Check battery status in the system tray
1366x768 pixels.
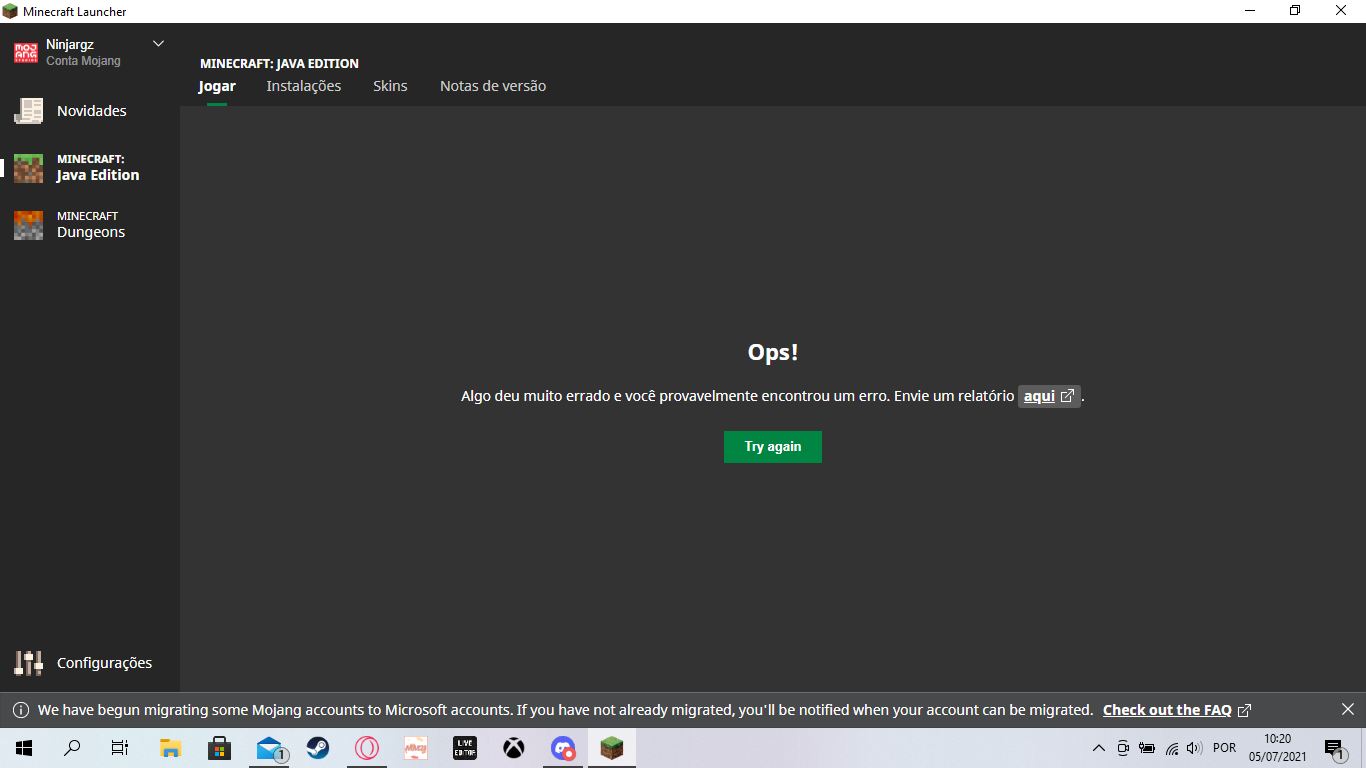[1147, 748]
